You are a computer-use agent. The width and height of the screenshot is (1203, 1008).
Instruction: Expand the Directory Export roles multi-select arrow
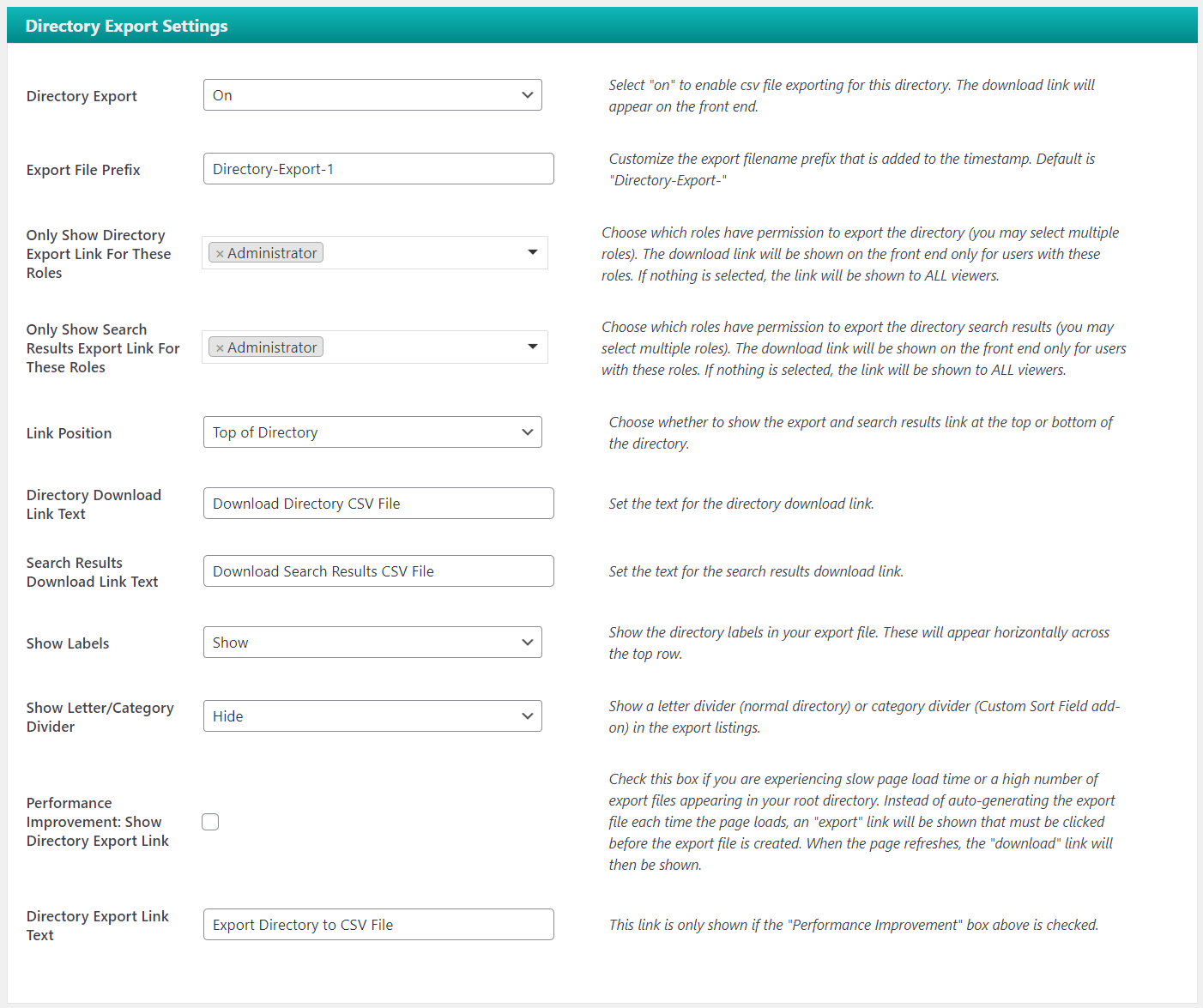tap(533, 252)
